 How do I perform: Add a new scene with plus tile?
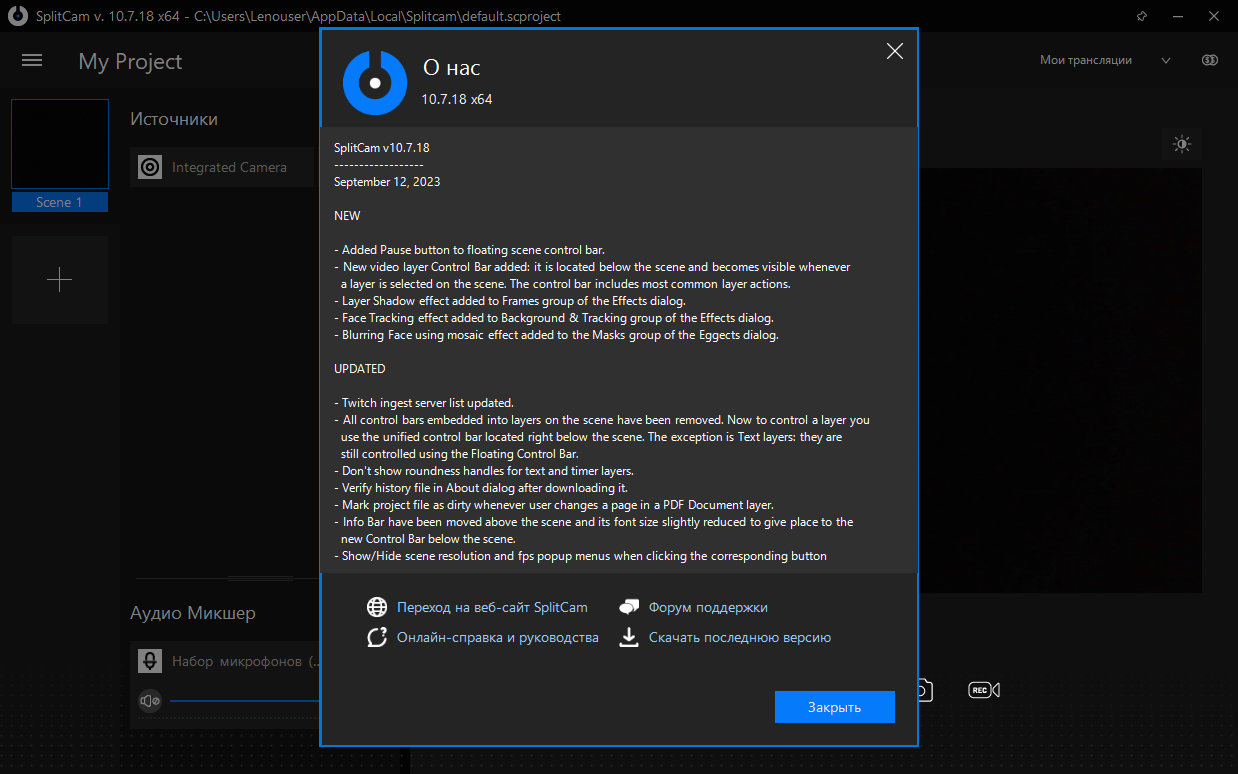coord(60,279)
